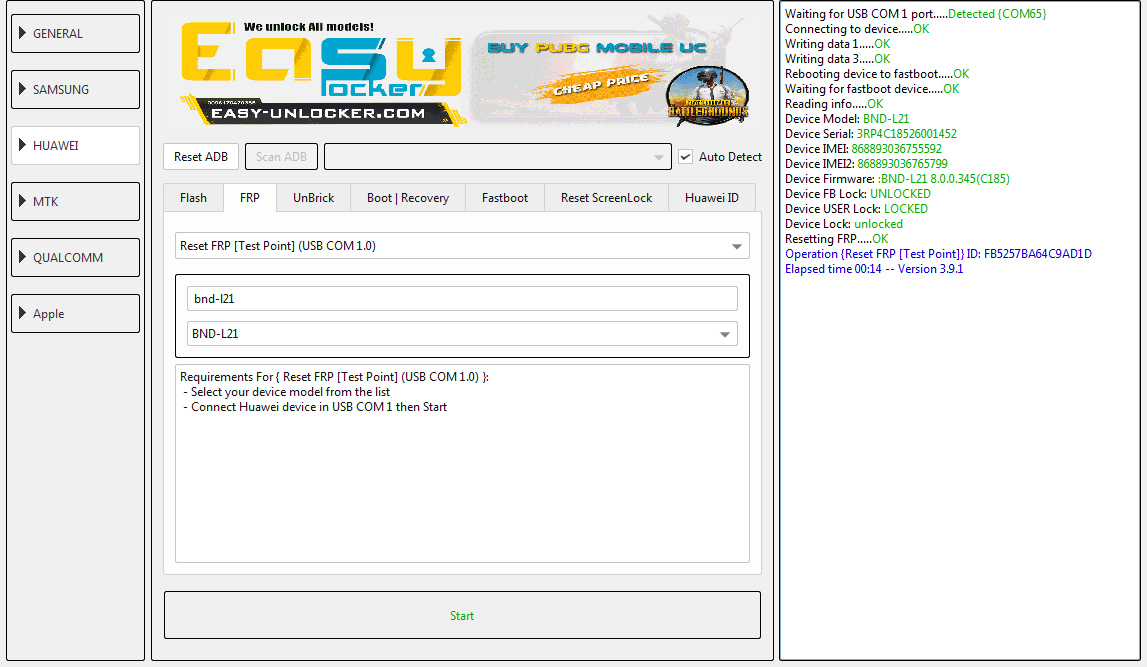Click the Device Firmware log line
Screen dimensions: 1147x667
(898, 179)
